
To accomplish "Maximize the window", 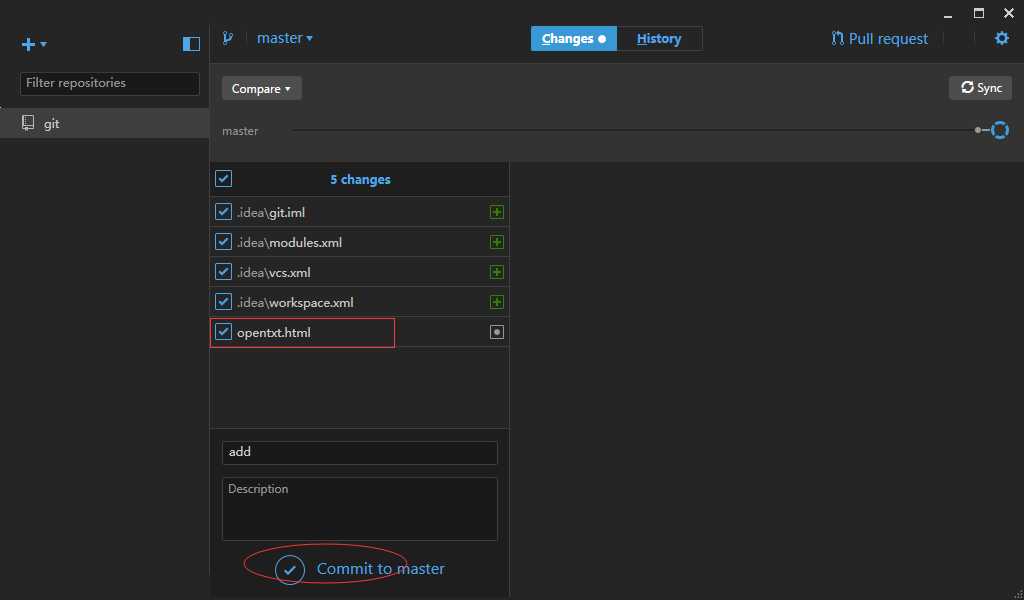I will 978,13.
